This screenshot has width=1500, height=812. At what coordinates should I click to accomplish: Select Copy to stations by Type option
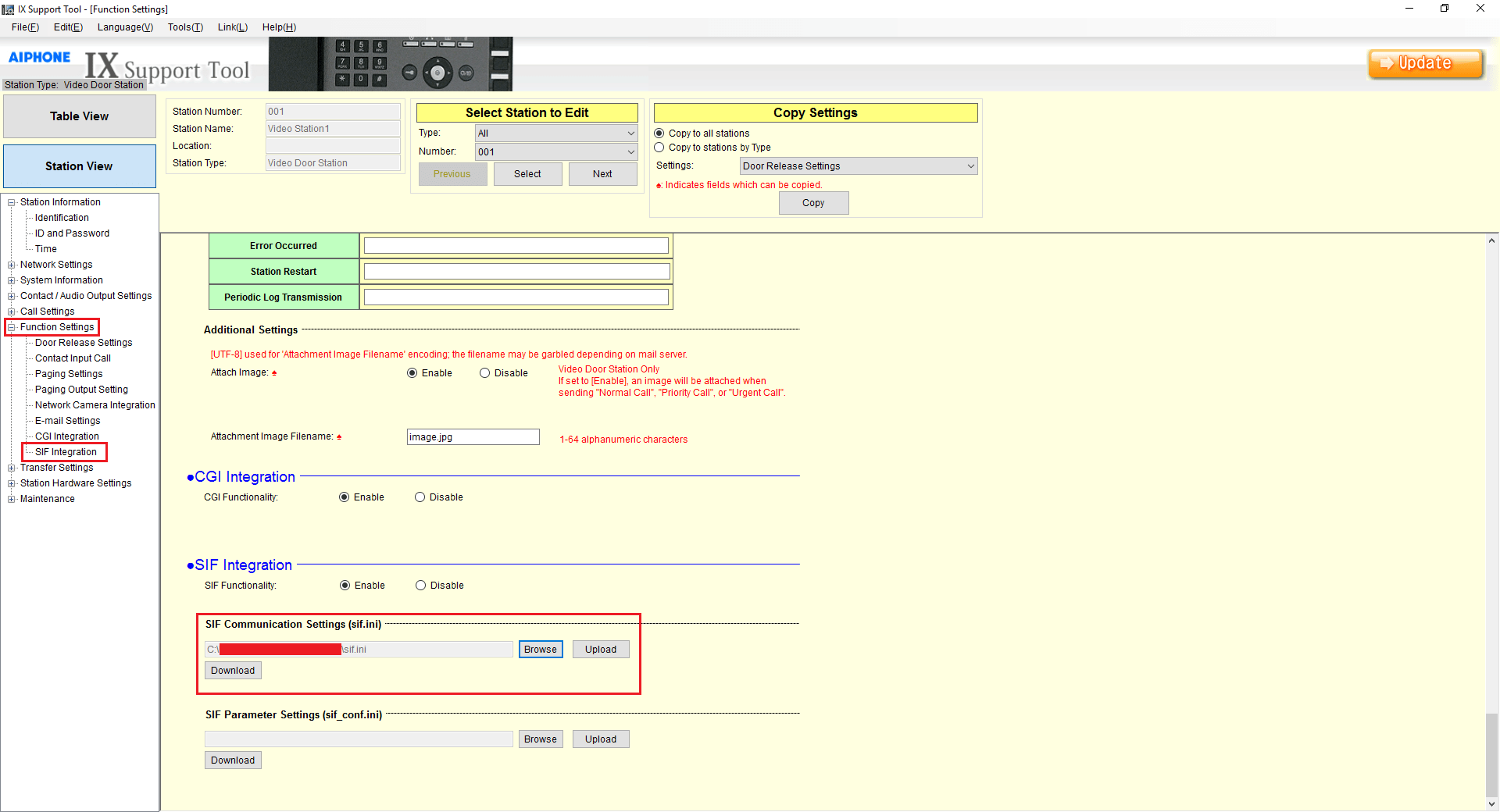point(659,148)
